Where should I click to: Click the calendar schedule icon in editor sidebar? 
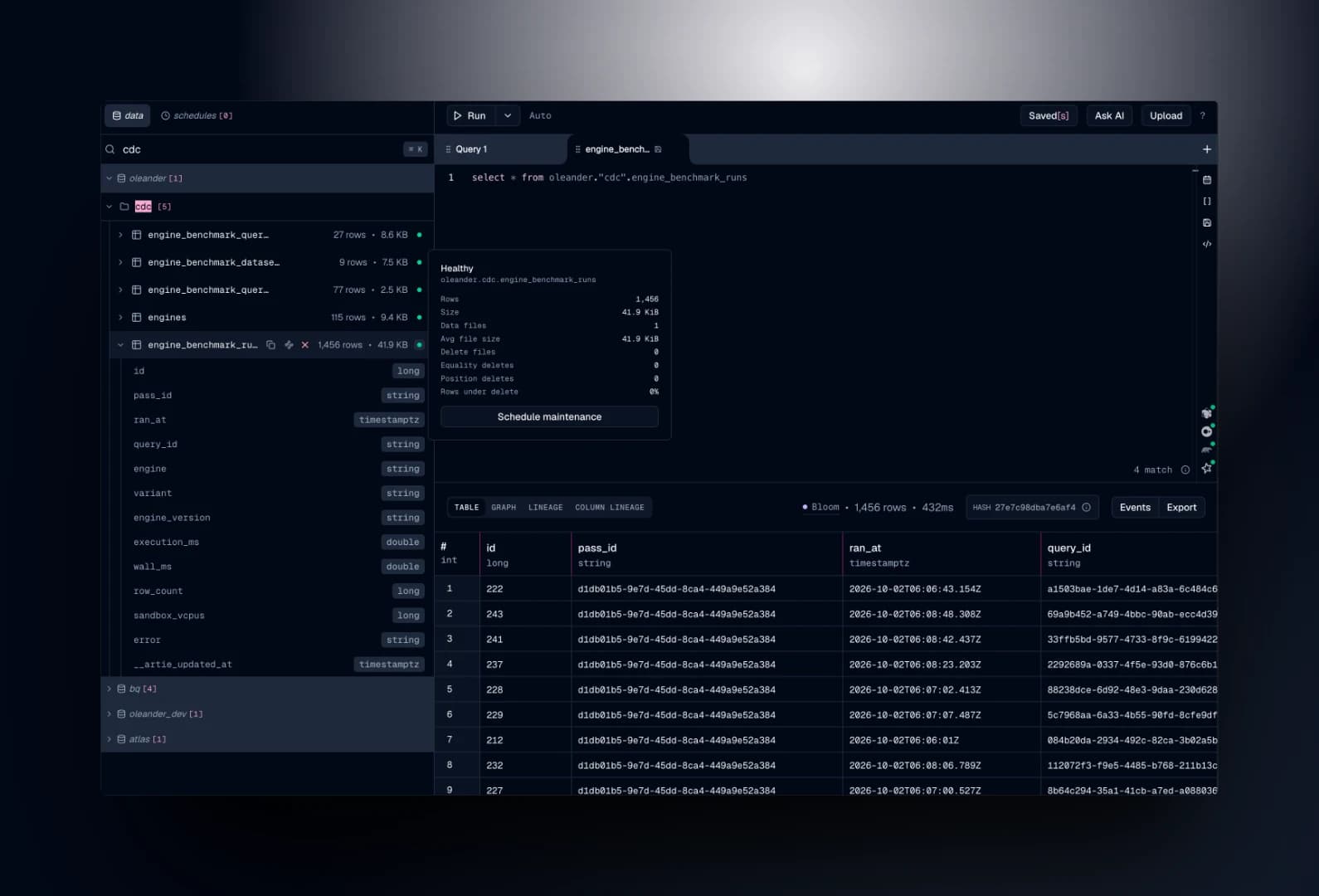point(1207,180)
